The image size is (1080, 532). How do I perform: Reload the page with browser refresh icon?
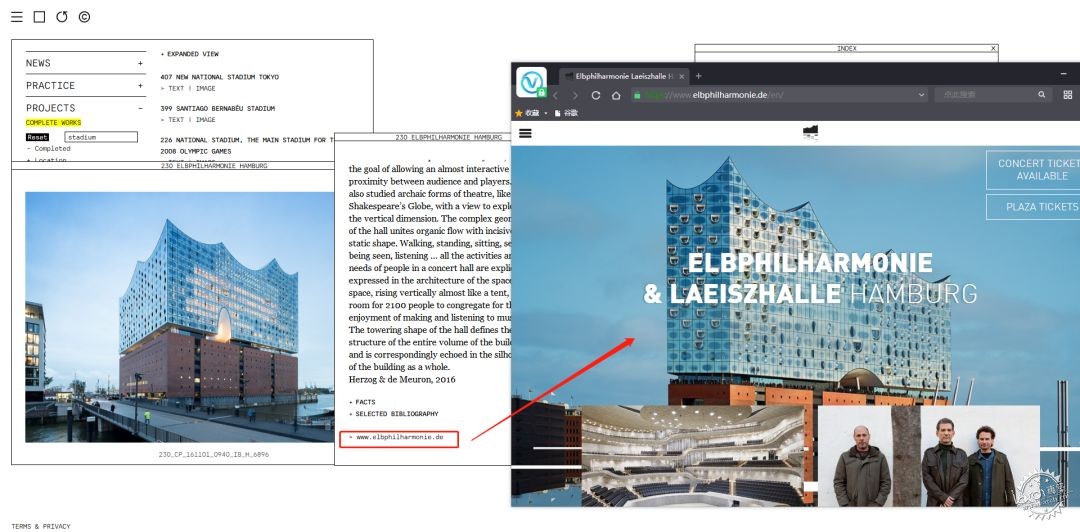[596, 95]
